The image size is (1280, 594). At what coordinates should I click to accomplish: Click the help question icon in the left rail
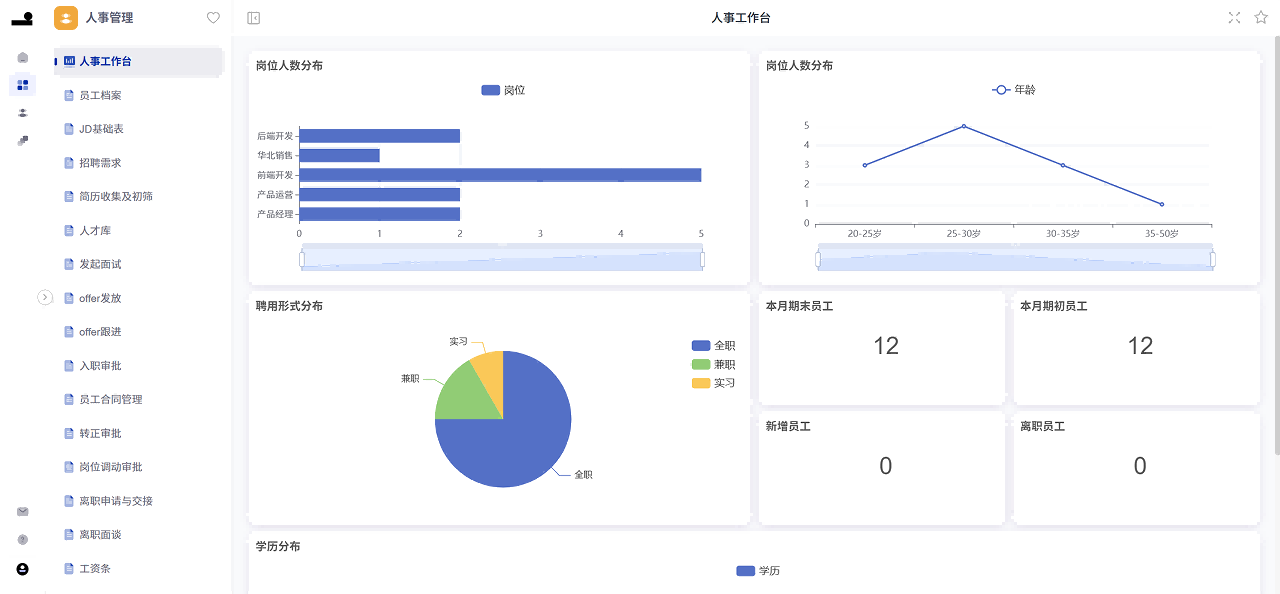coord(22,539)
